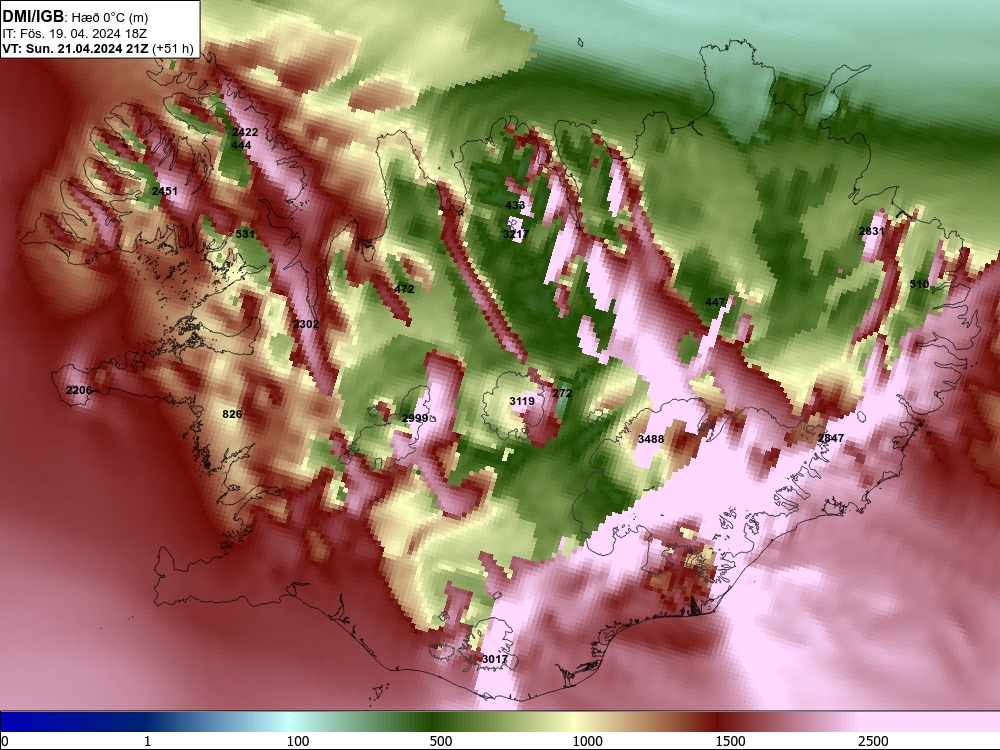Click the map value label 3017
The image size is (1000, 750).
tap(495, 659)
